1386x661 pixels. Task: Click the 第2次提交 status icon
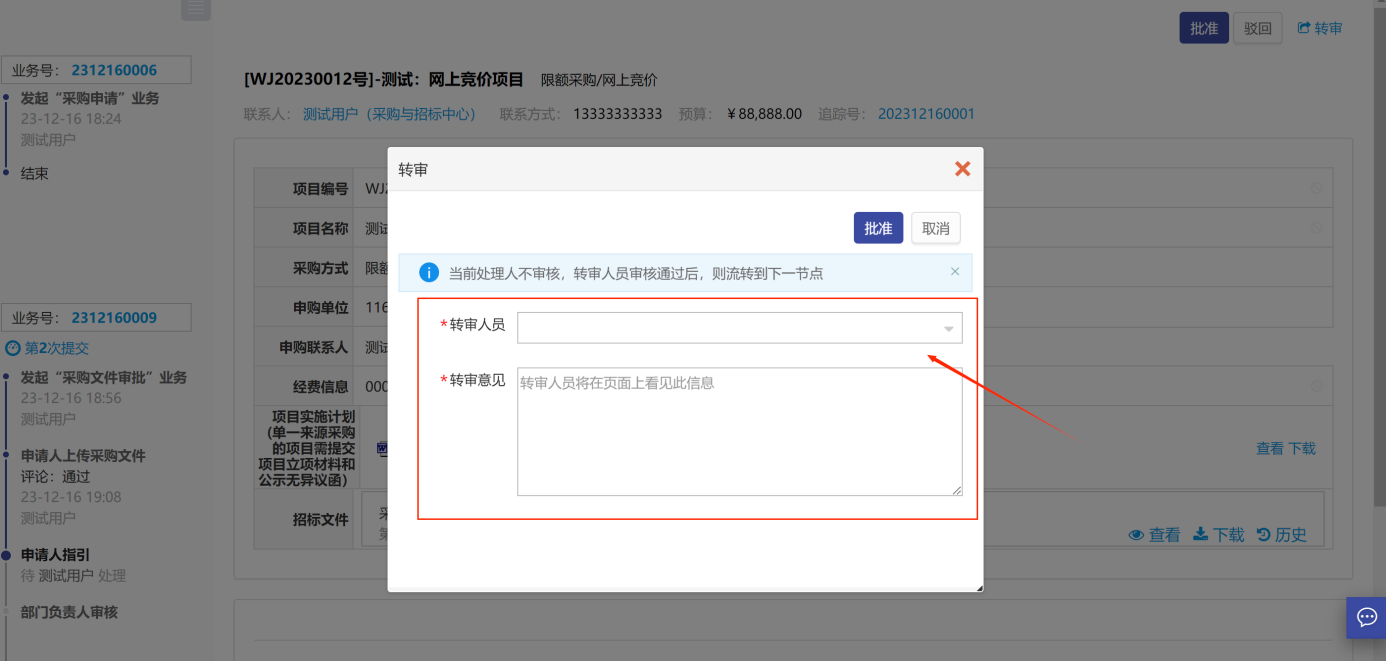(13, 349)
